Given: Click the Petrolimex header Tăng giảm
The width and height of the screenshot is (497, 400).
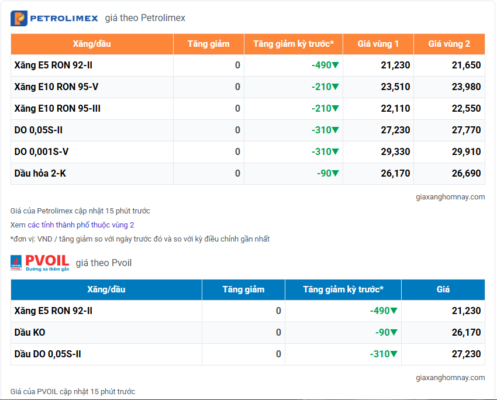Looking at the screenshot, I should [209, 44].
